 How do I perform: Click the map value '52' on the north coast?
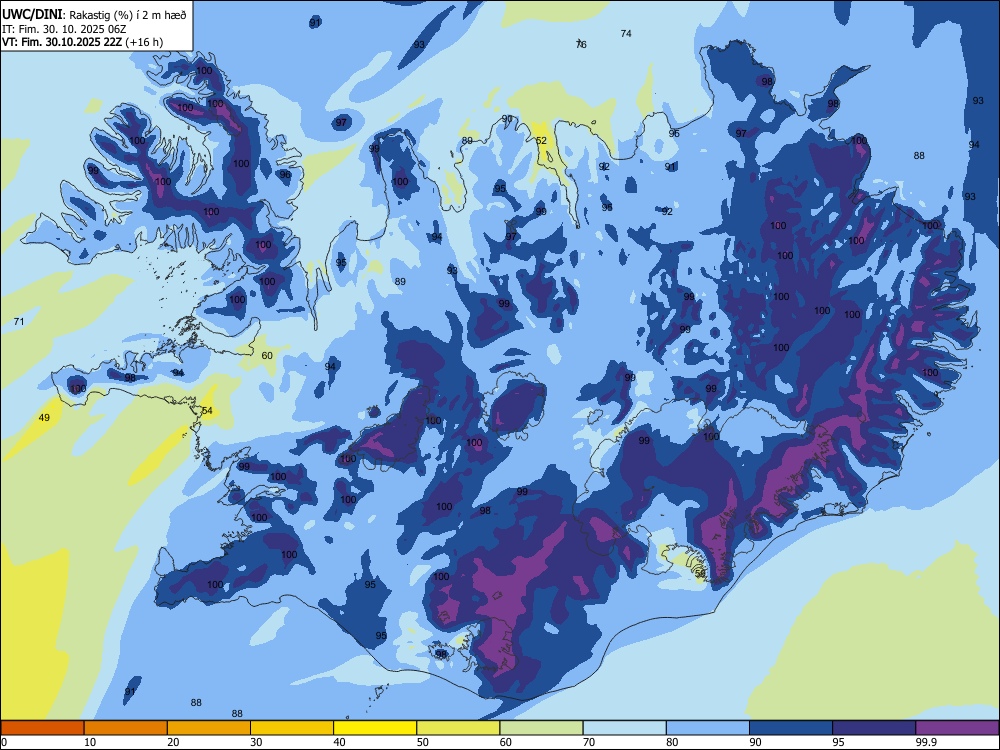pos(541,140)
